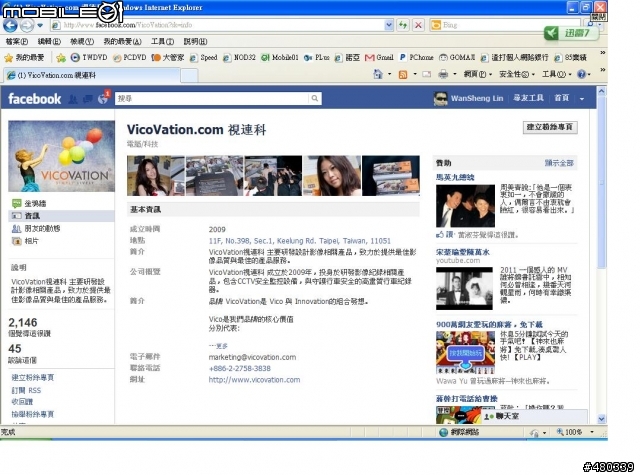Expand the 100% zoom level dropdown
This screenshot has width=640, height=475.
pos(592,432)
